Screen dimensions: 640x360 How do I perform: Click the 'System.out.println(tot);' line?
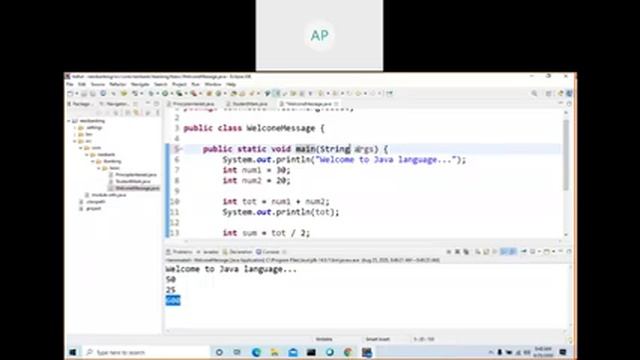[281, 212]
